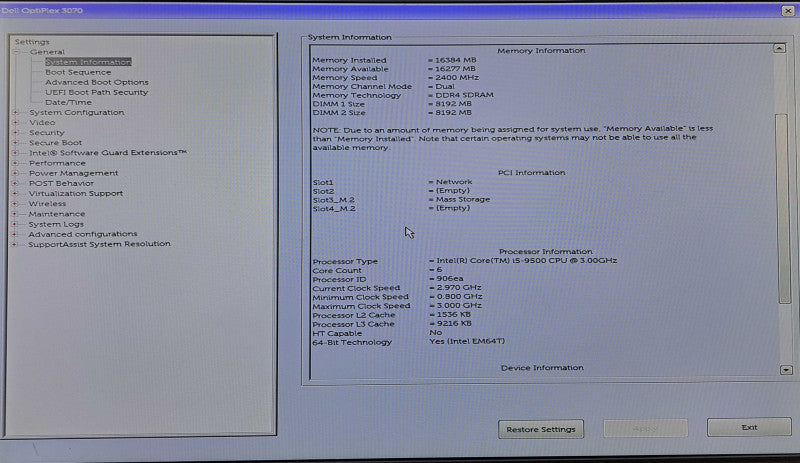Select the Security category label
Screen dimensions: 800x463
[x=46, y=133]
